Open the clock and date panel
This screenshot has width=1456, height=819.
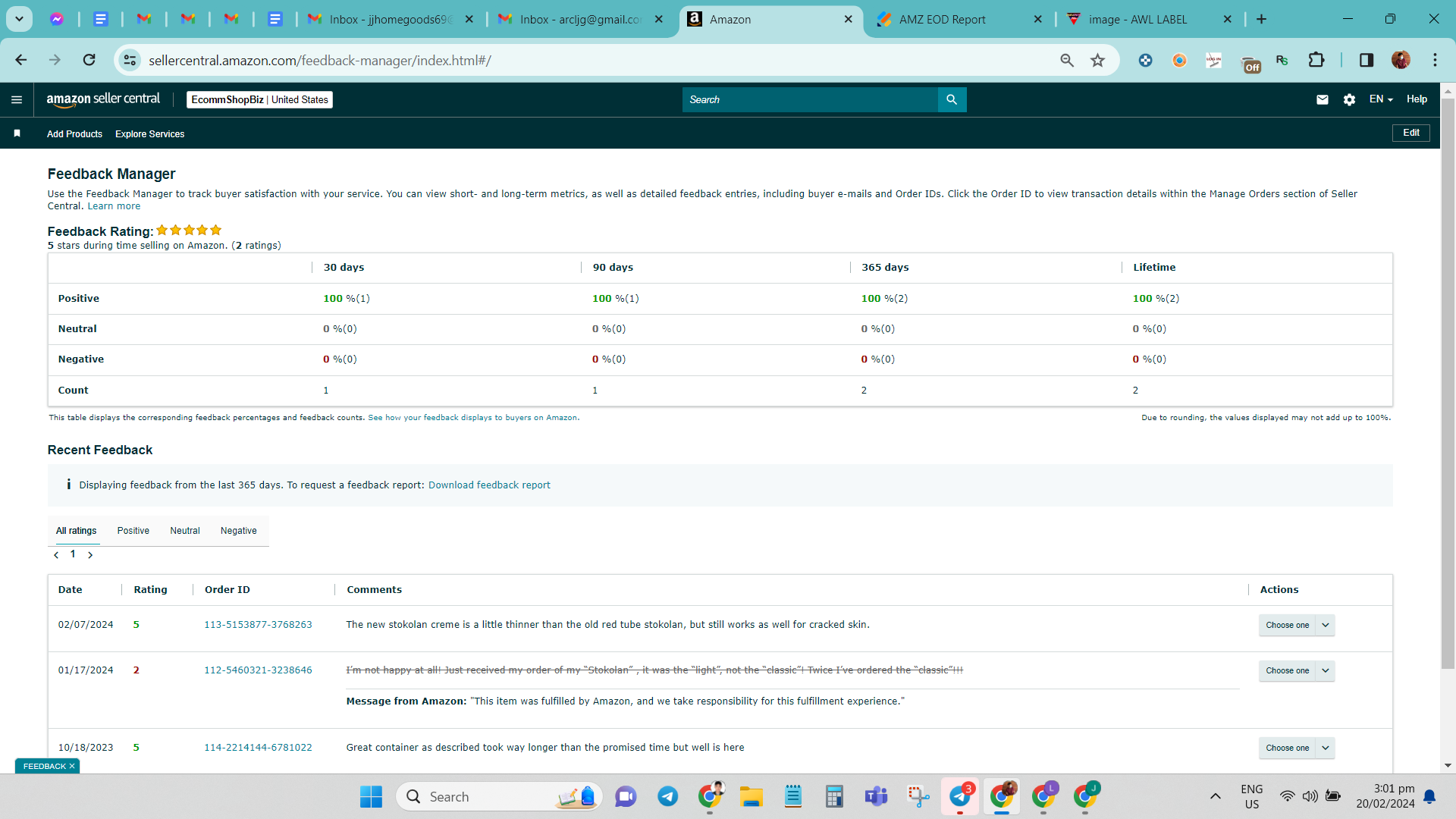pos(1385,796)
